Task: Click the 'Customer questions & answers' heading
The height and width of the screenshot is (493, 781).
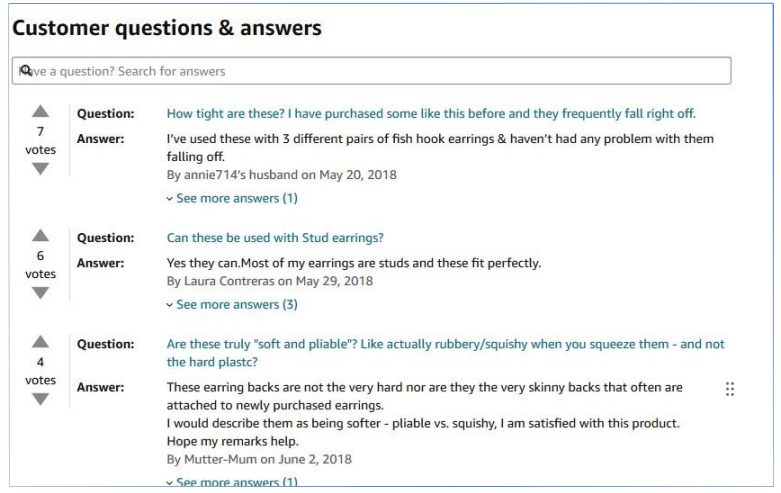Action: tap(167, 28)
